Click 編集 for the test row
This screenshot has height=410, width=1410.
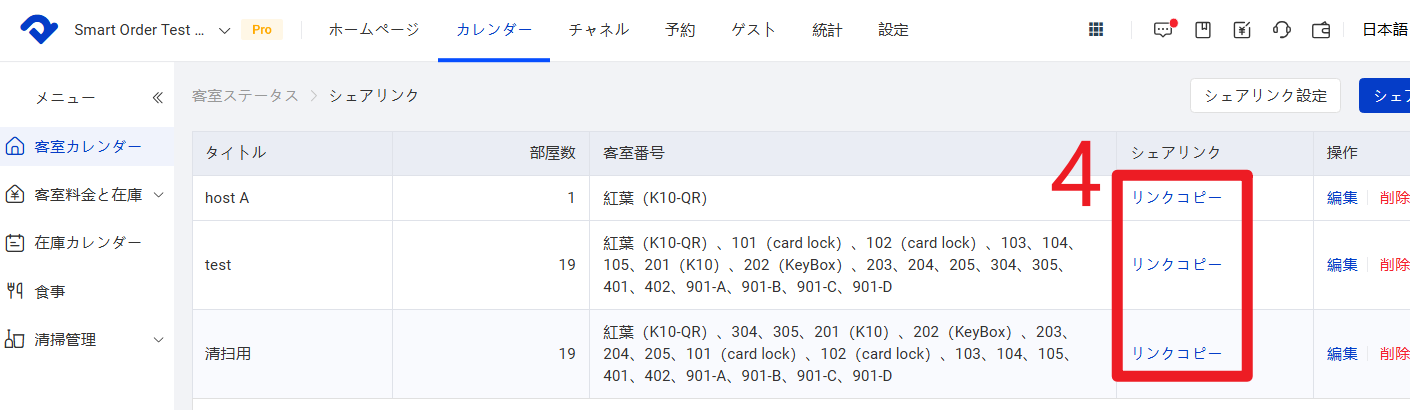pyautogui.click(x=1342, y=265)
